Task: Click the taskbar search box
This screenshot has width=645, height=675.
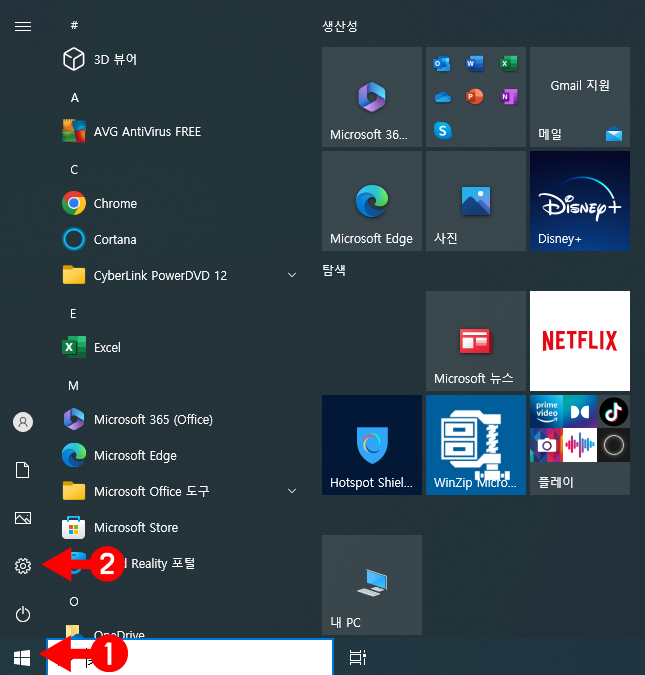Action: [x=190, y=657]
